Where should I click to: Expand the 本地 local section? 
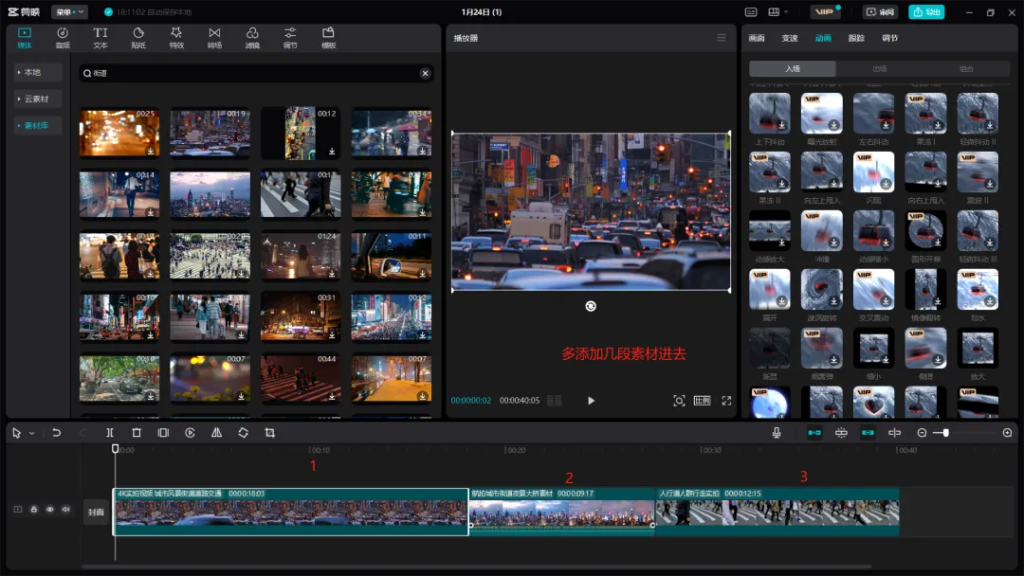(x=37, y=72)
